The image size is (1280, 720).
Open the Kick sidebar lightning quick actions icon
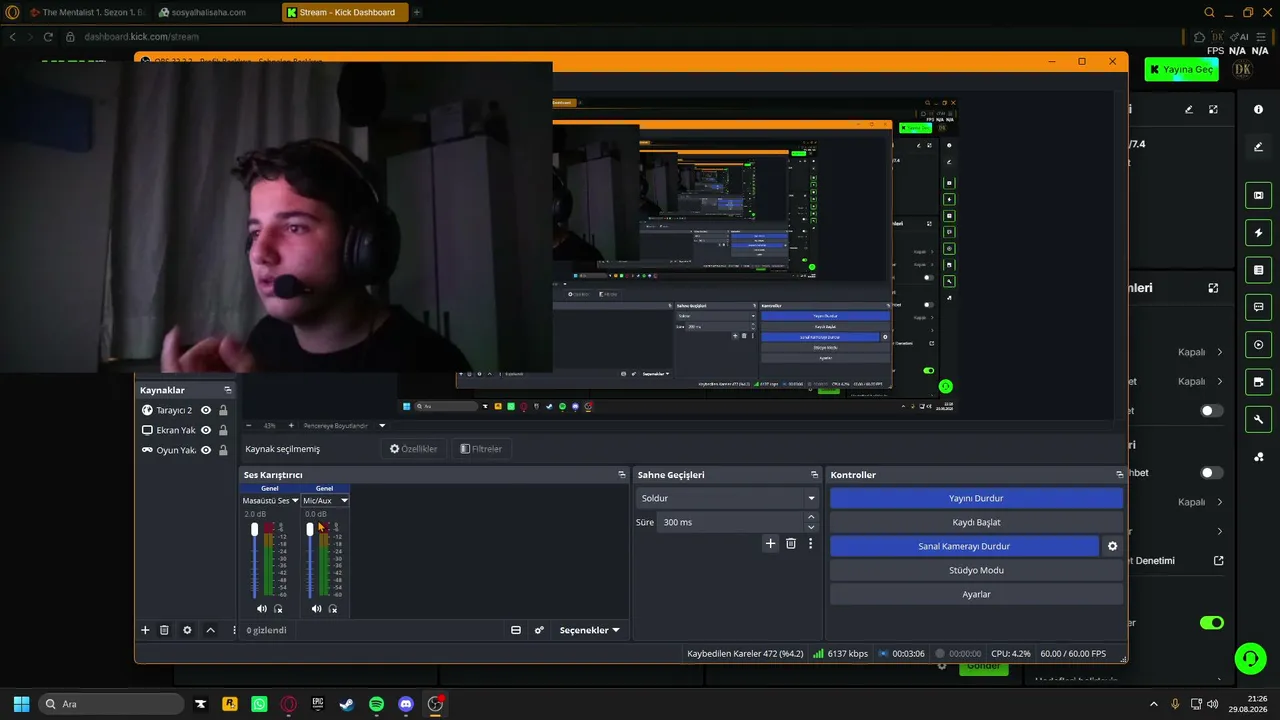coord(1258,233)
